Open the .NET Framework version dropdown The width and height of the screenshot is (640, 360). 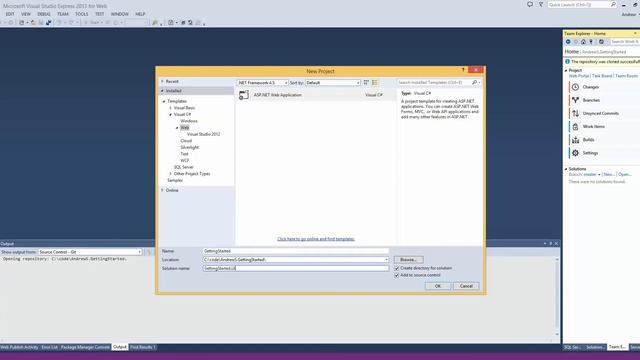pyautogui.click(x=262, y=83)
